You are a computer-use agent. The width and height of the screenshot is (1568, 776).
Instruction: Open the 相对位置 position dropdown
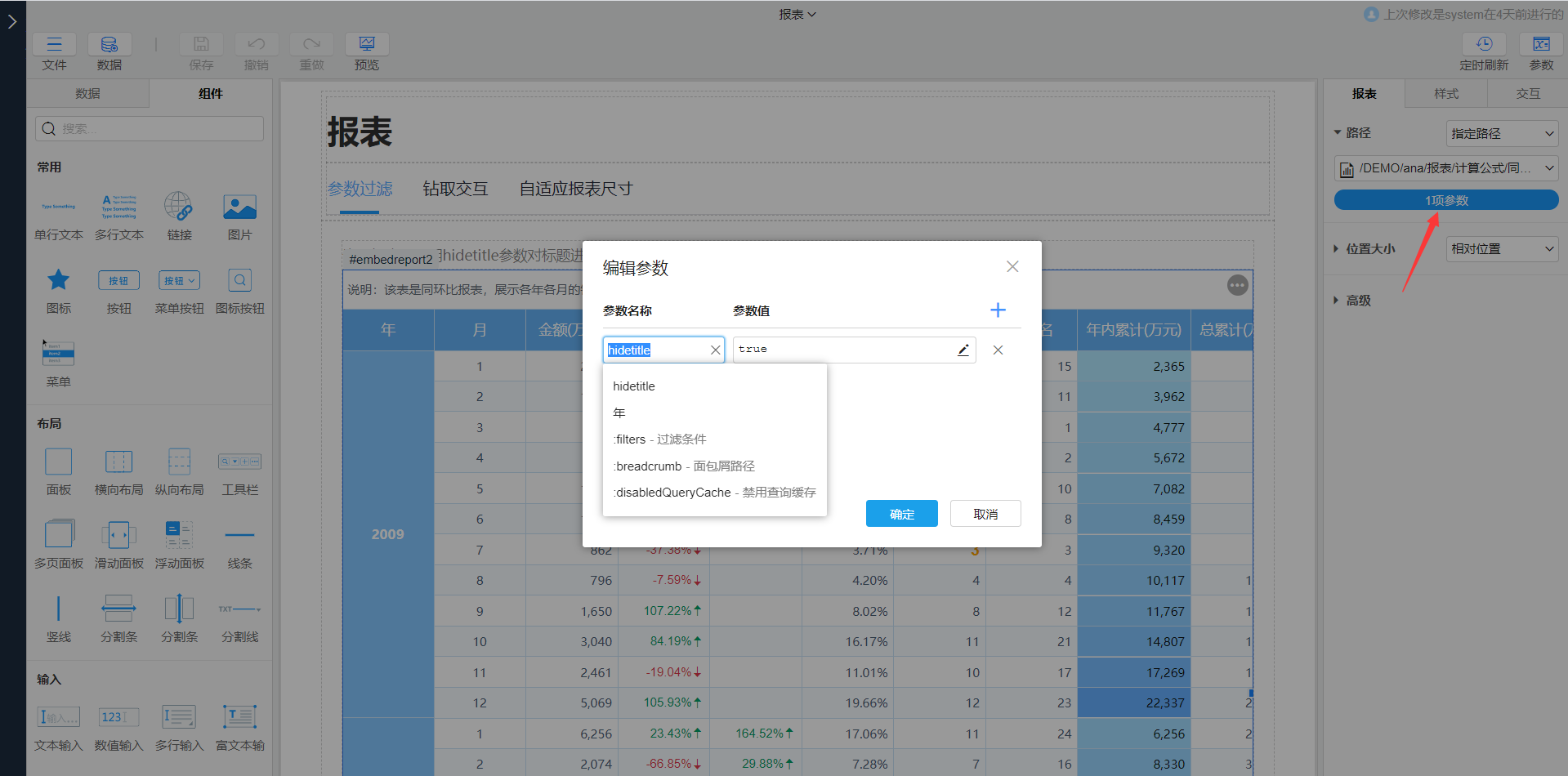pos(1502,249)
